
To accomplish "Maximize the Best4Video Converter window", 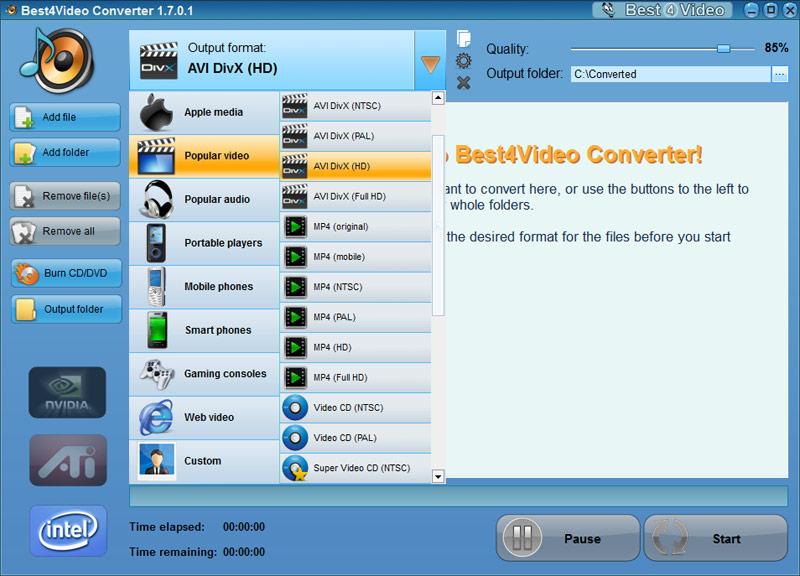I will (x=770, y=10).
